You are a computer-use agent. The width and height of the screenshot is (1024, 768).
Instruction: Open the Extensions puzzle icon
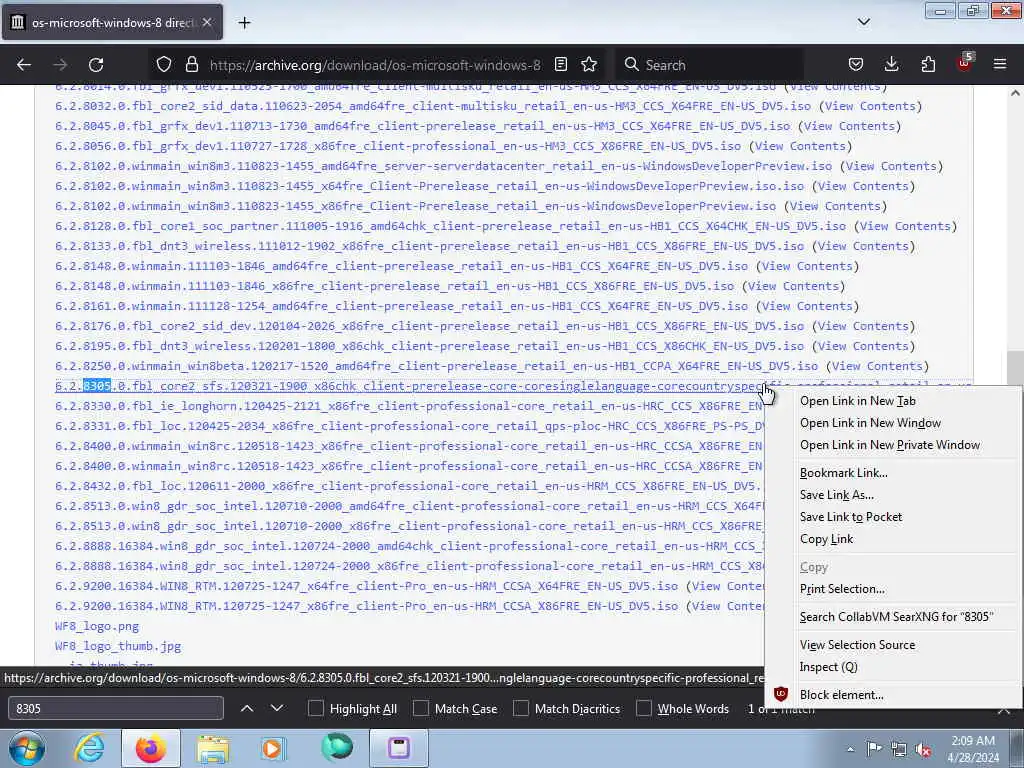point(928,65)
